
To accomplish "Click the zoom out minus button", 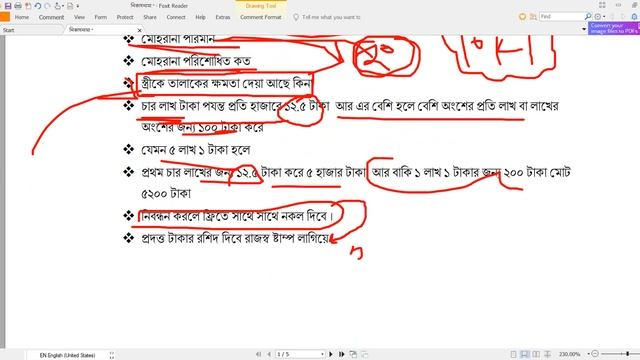I will (595, 354).
